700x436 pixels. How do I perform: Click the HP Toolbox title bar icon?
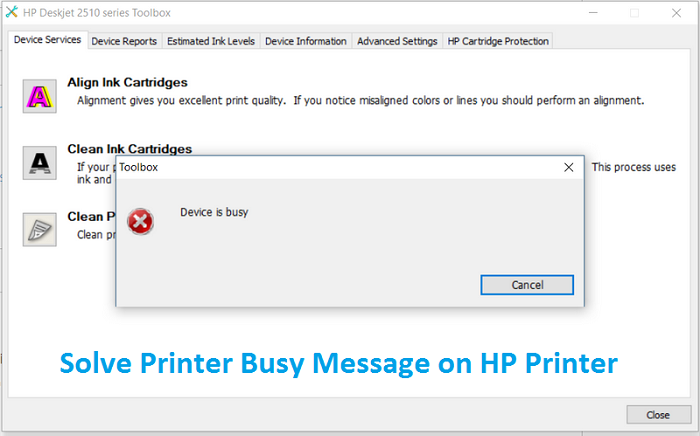pos(11,12)
